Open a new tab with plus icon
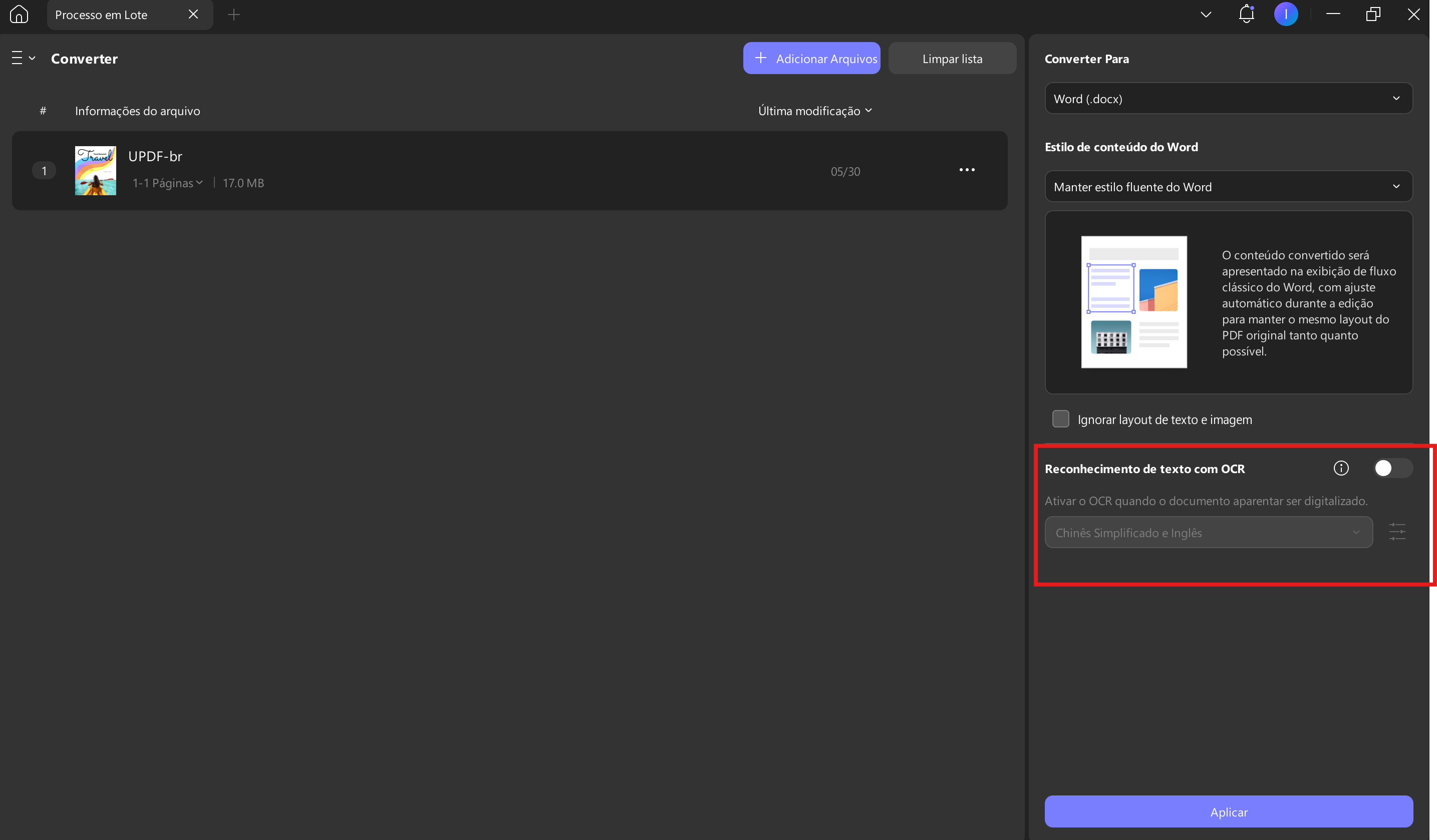The width and height of the screenshot is (1437, 840). pyautogui.click(x=234, y=14)
